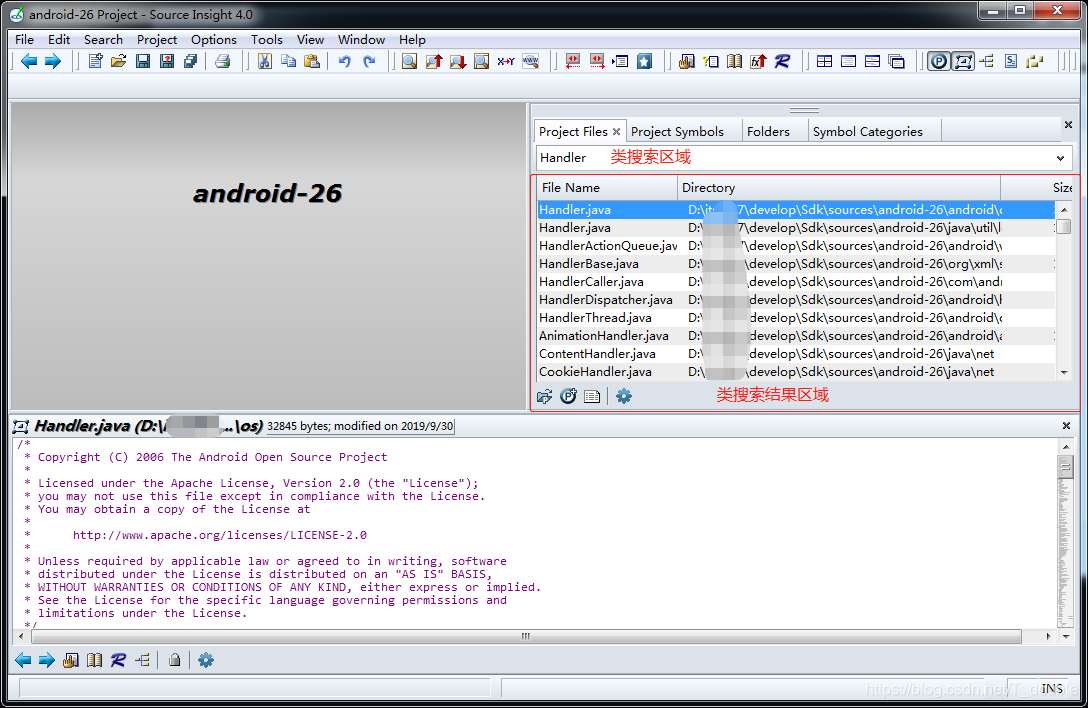Click the open-book symbol browser icon in main toolbar
The image size is (1088, 708).
pyautogui.click(x=734, y=62)
